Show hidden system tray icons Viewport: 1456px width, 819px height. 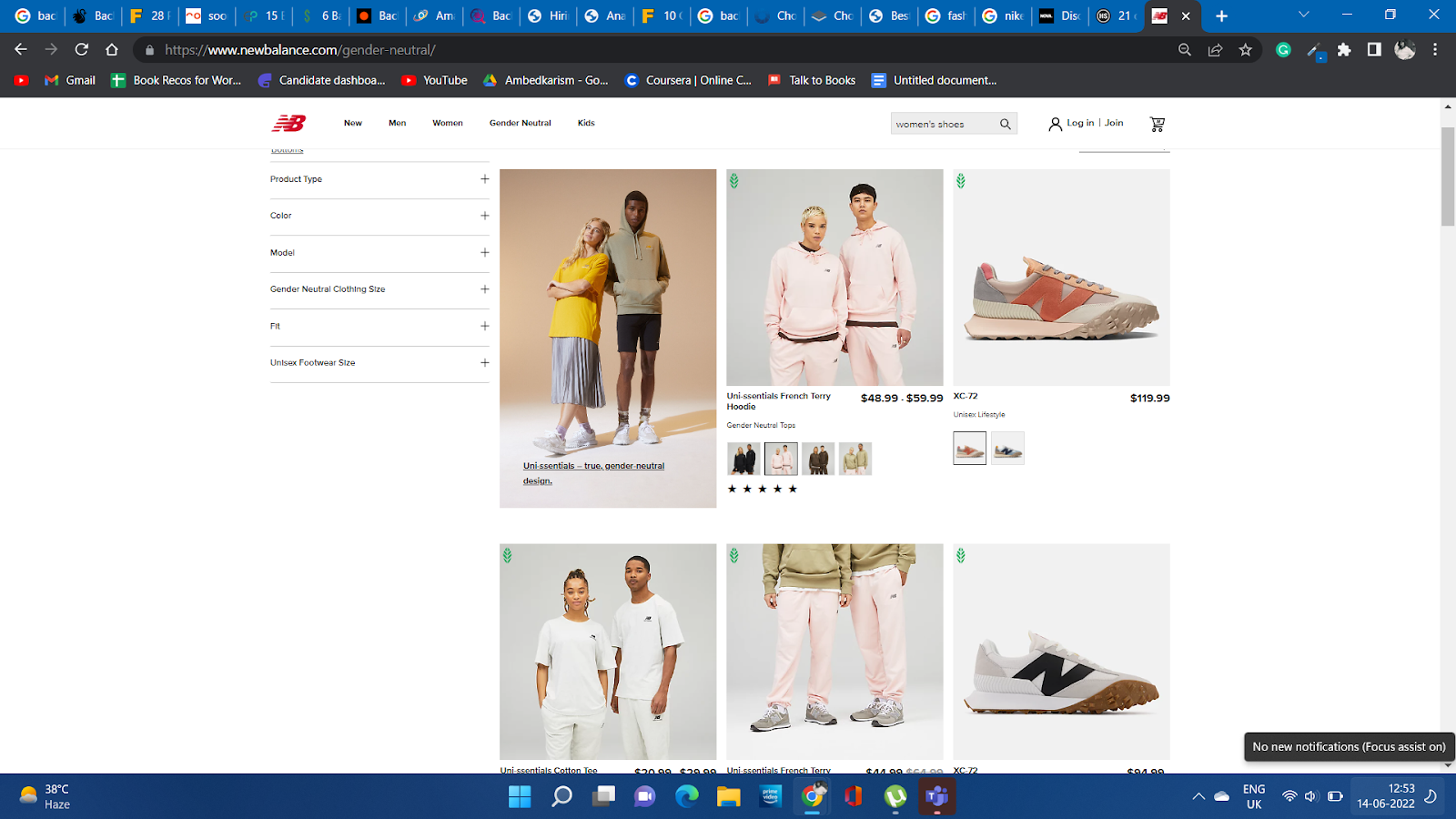1198,796
